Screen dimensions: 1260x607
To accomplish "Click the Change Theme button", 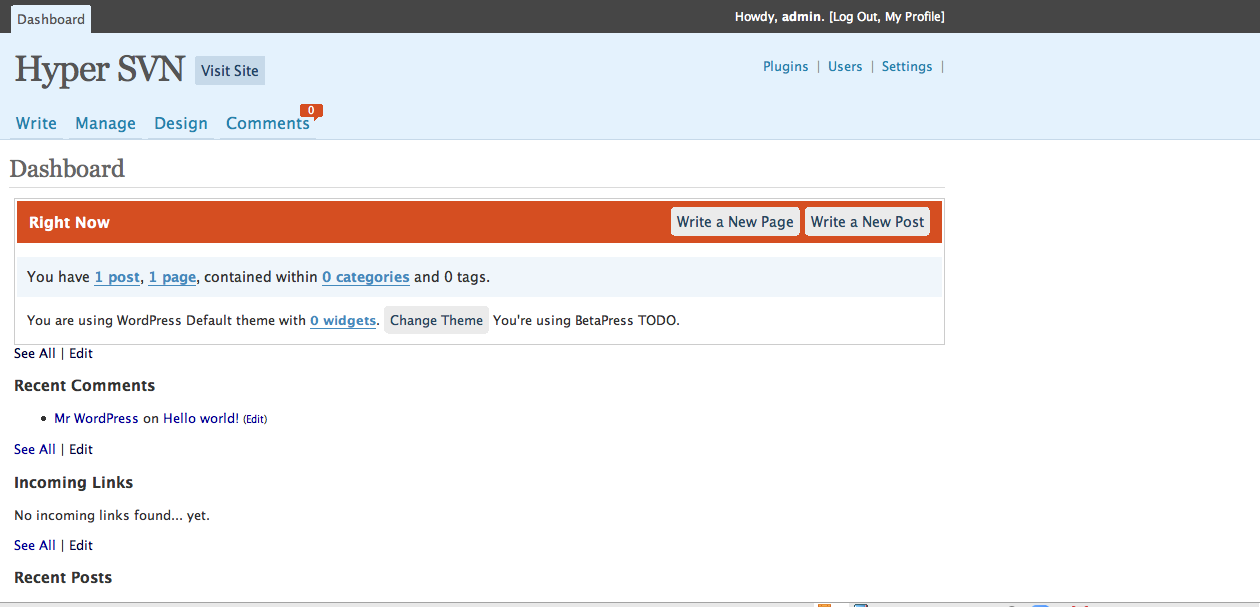I will (x=436, y=320).
